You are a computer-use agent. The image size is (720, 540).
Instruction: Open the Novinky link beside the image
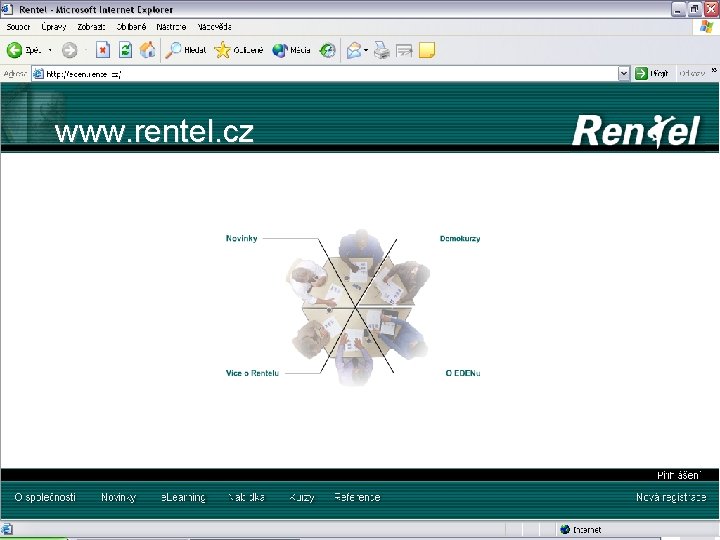pyautogui.click(x=242, y=238)
